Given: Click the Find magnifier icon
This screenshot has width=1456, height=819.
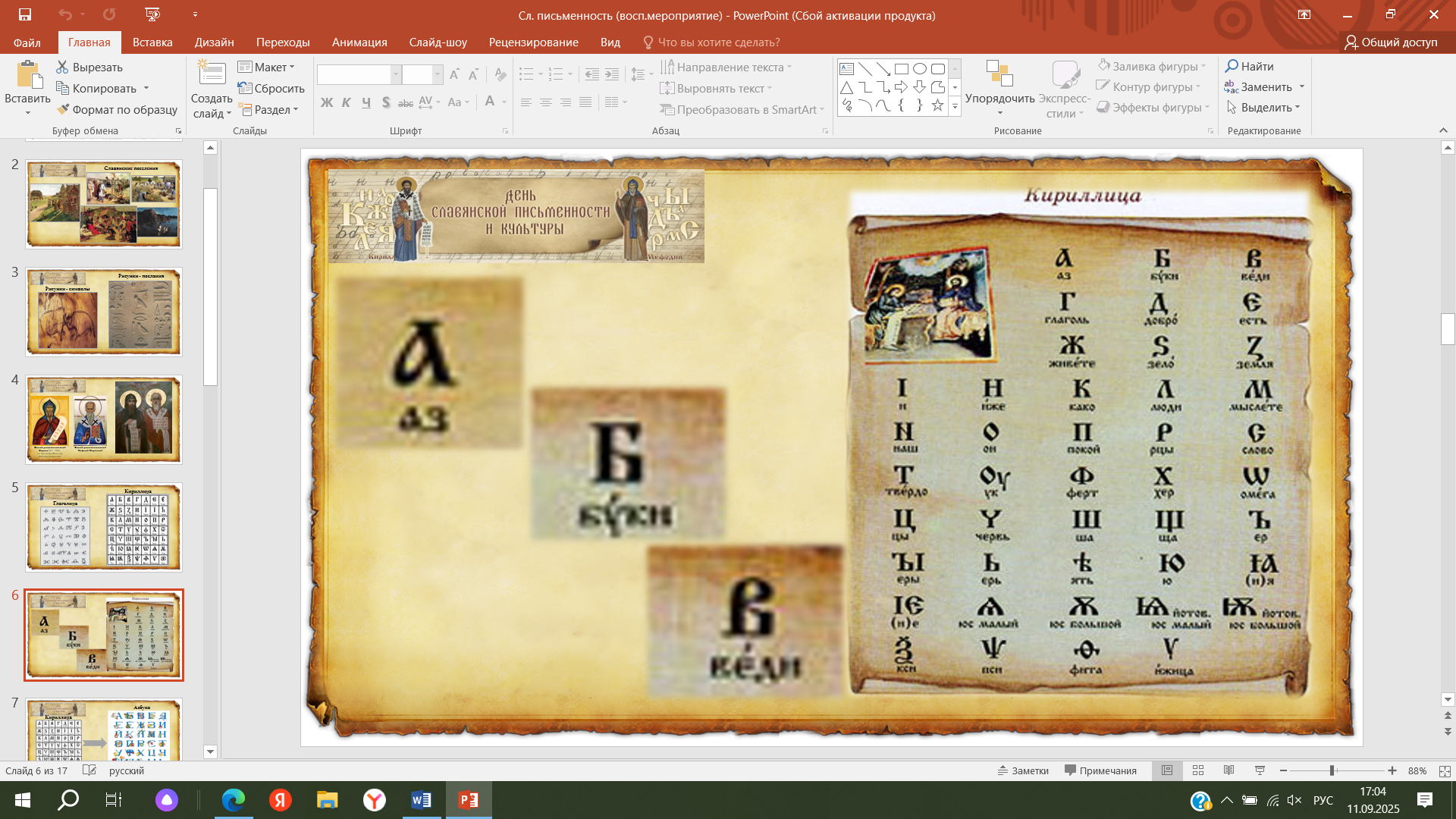Looking at the screenshot, I should coord(1232,66).
